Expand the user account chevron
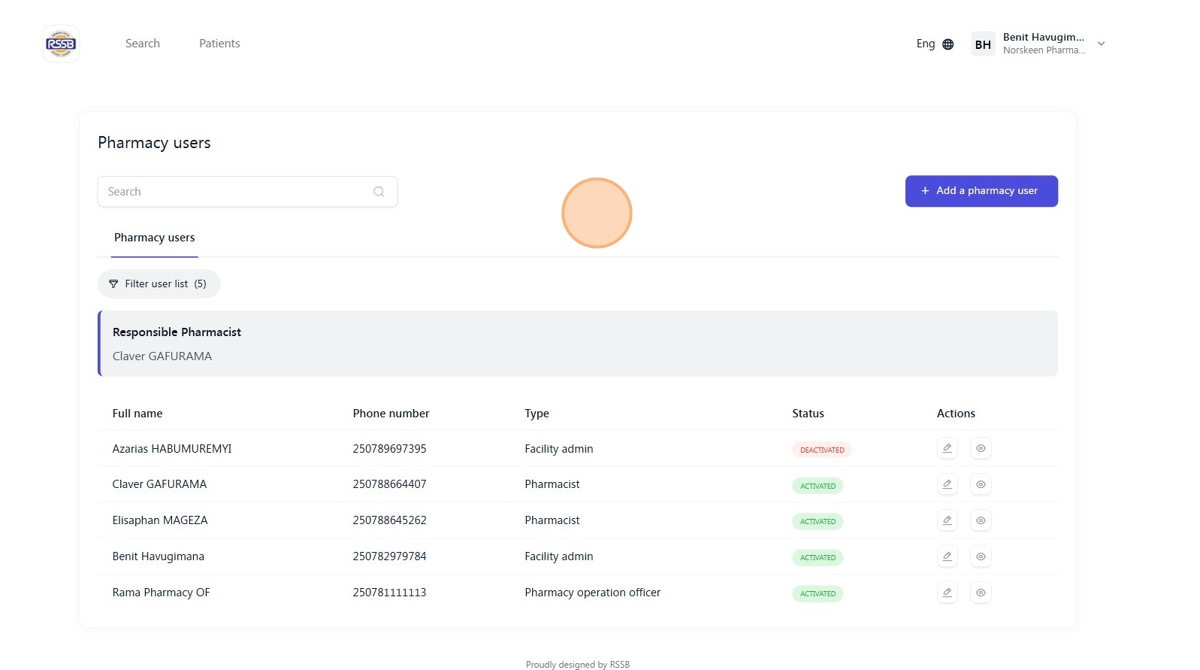The image size is (1200, 670). (1101, 44)
